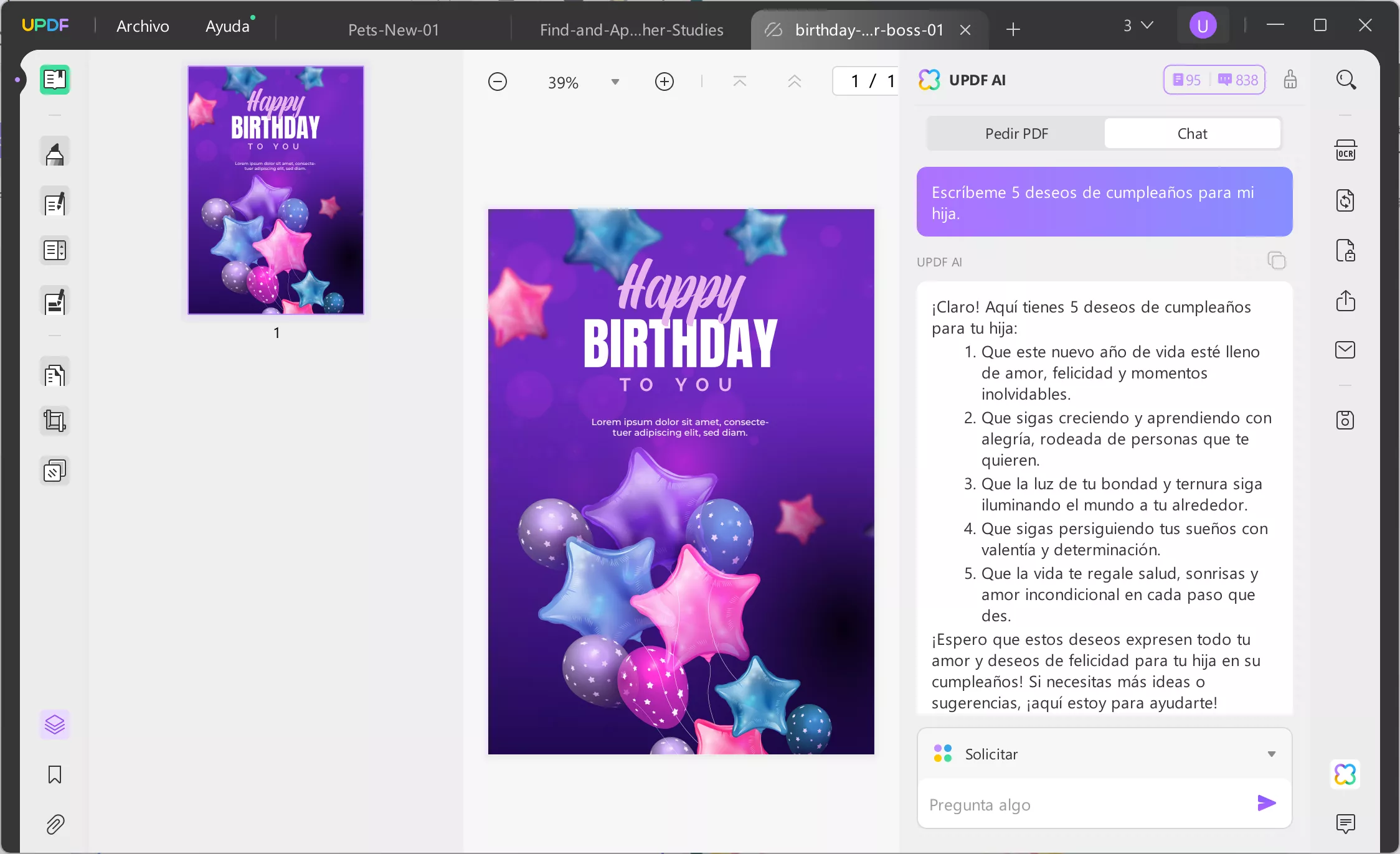Switch to Chat tab
1400x854 pixels.
1192,133
